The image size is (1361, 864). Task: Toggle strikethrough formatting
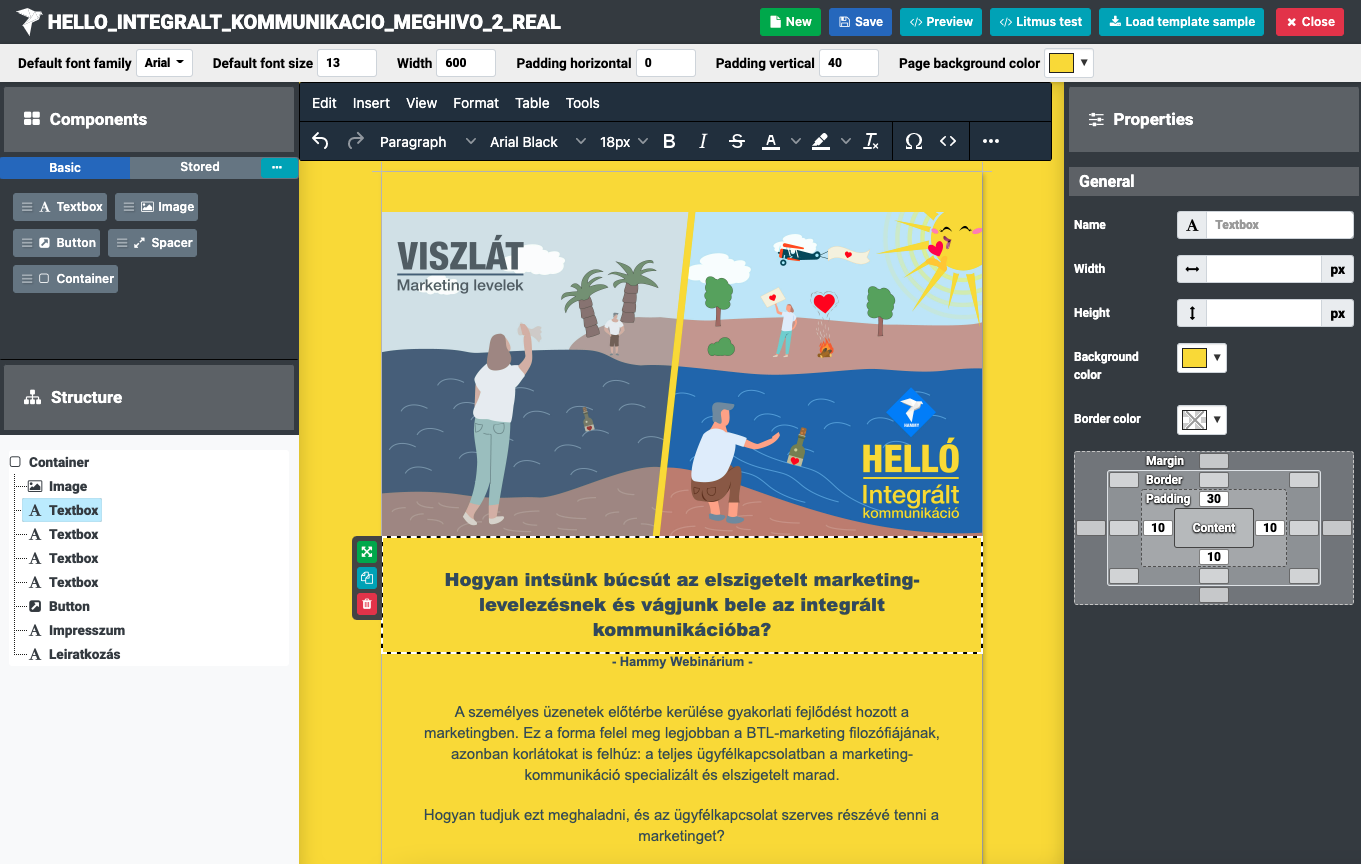[x=737, y=141]
